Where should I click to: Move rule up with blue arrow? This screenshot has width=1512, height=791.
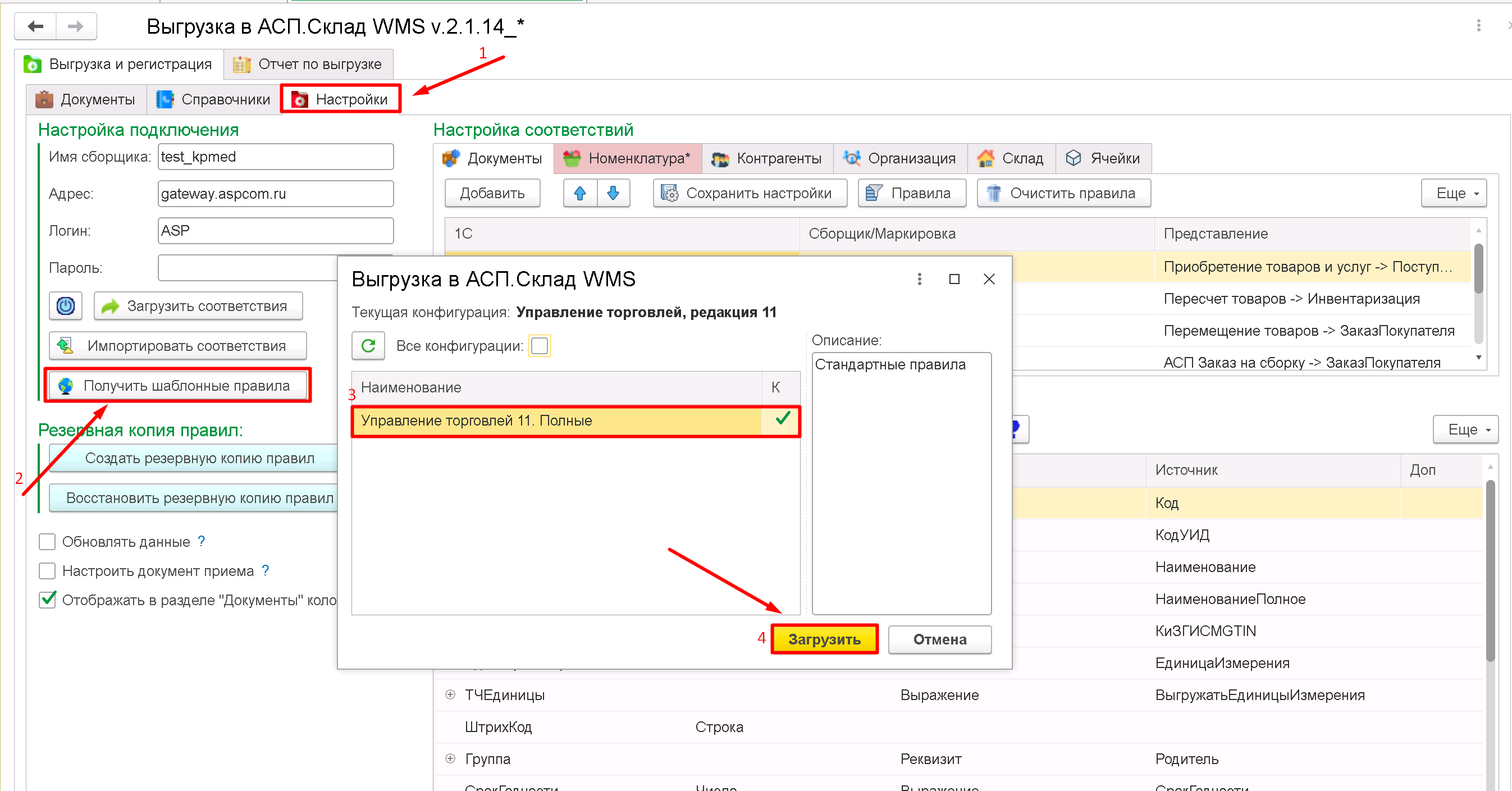tap(580, 193)
